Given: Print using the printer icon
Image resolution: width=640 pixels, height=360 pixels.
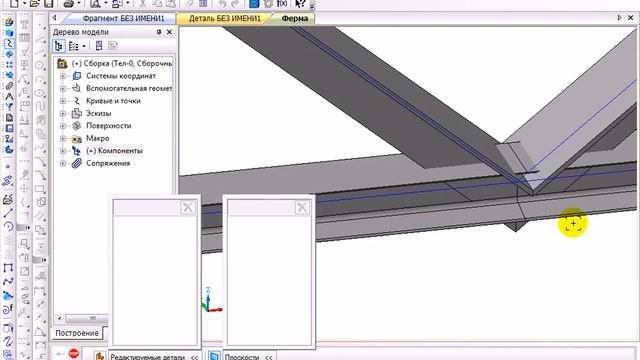Looking at the screenshot, I should [69, 4].
